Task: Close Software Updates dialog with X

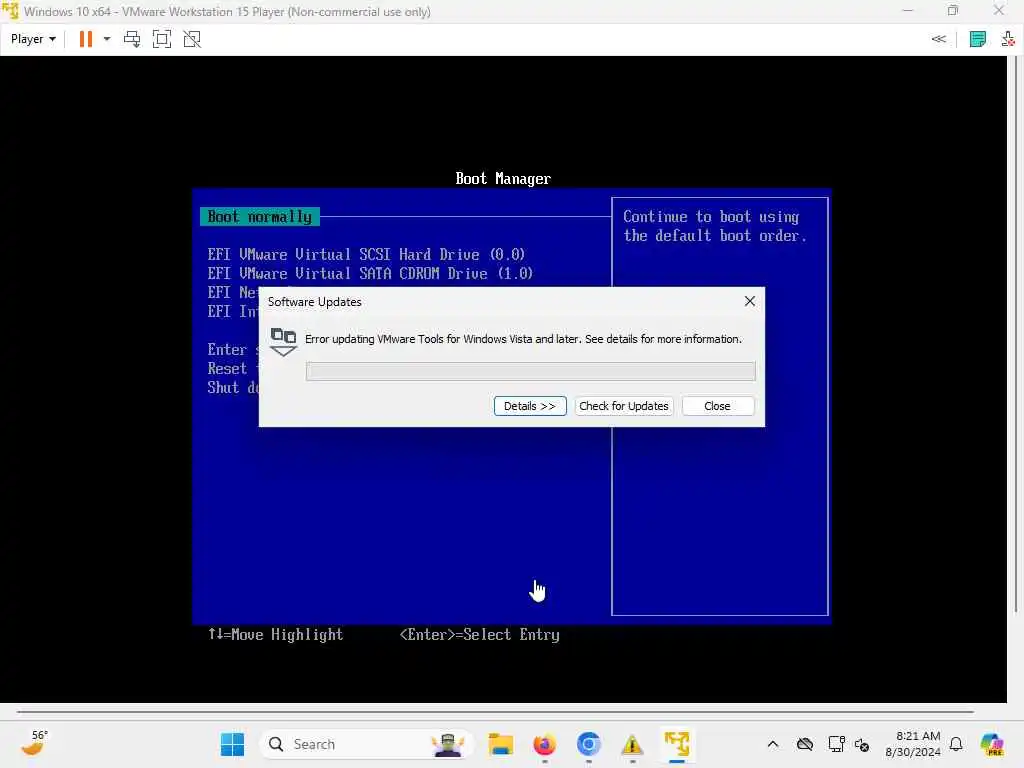Action: pyautogui.click(x=750, y=301)
